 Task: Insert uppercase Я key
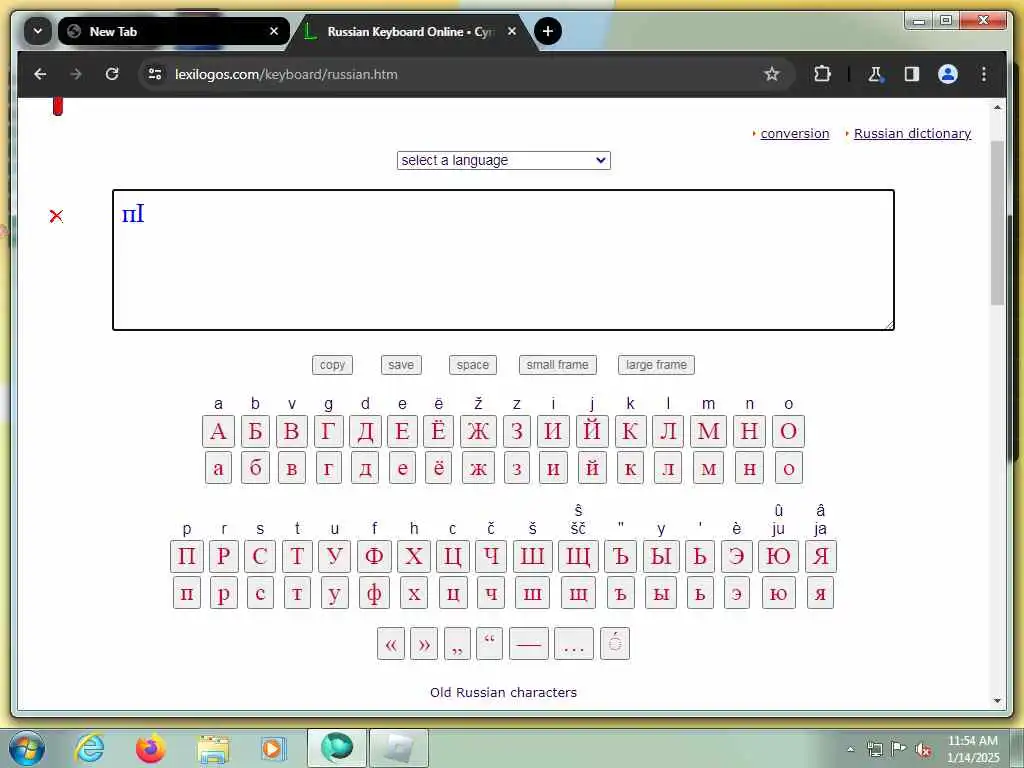click(821, 556)
